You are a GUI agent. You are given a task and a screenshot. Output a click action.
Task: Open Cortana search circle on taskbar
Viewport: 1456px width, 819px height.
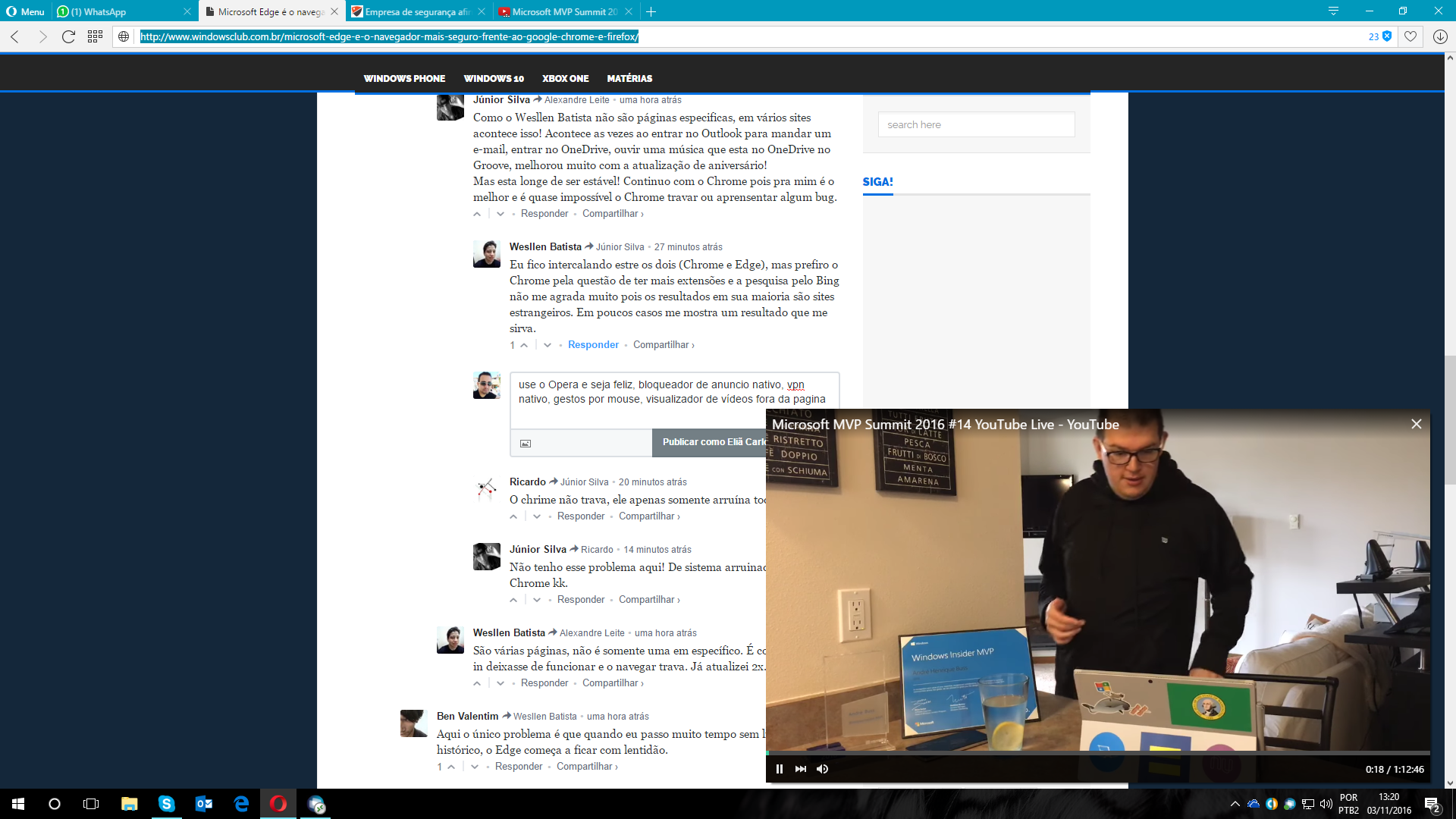[x=55, y=804]
